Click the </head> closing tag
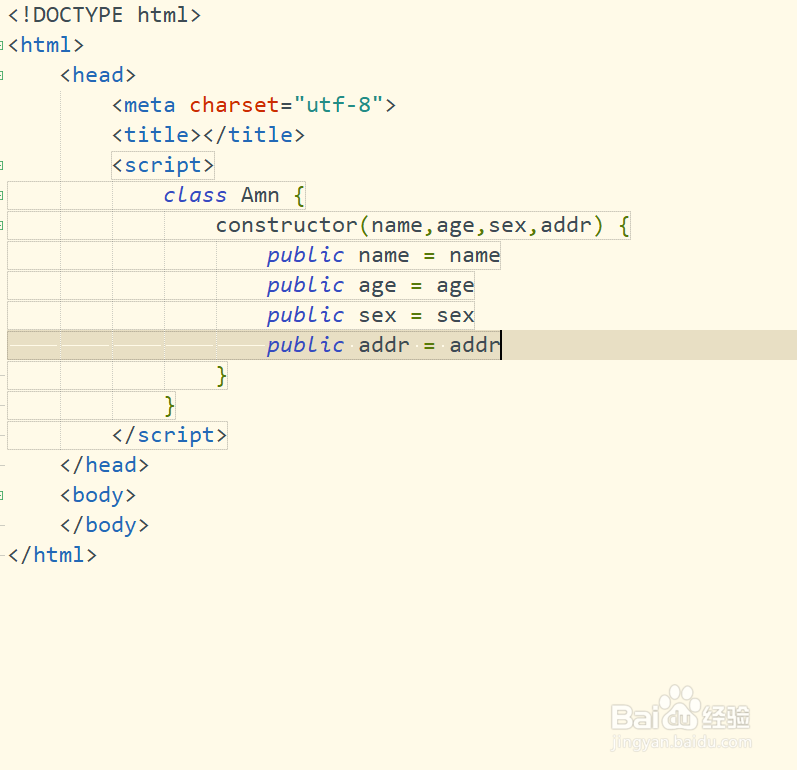The width and height of the screenshot is (797, 770). coord(105,466)
